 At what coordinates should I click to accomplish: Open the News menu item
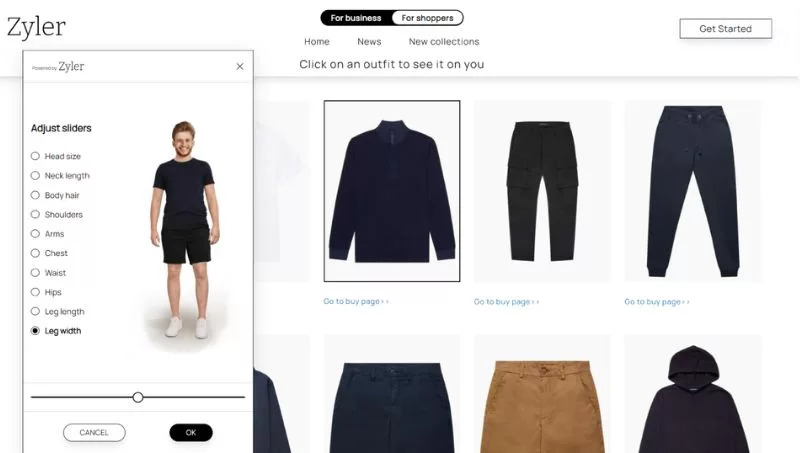[369, 42]
